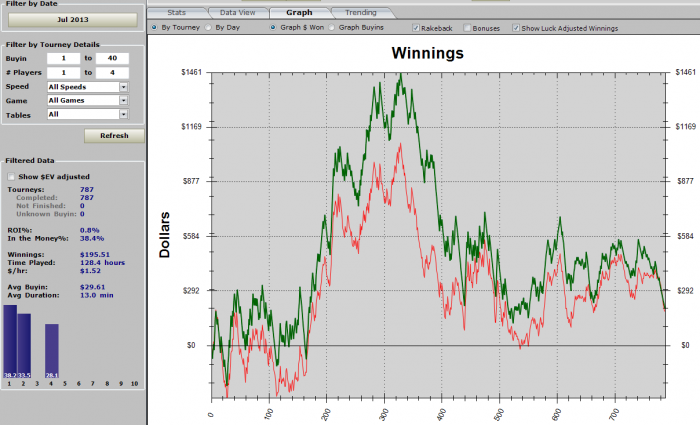
Task: Click the Winnings value $195.51
Action: (x=95, y=254)
